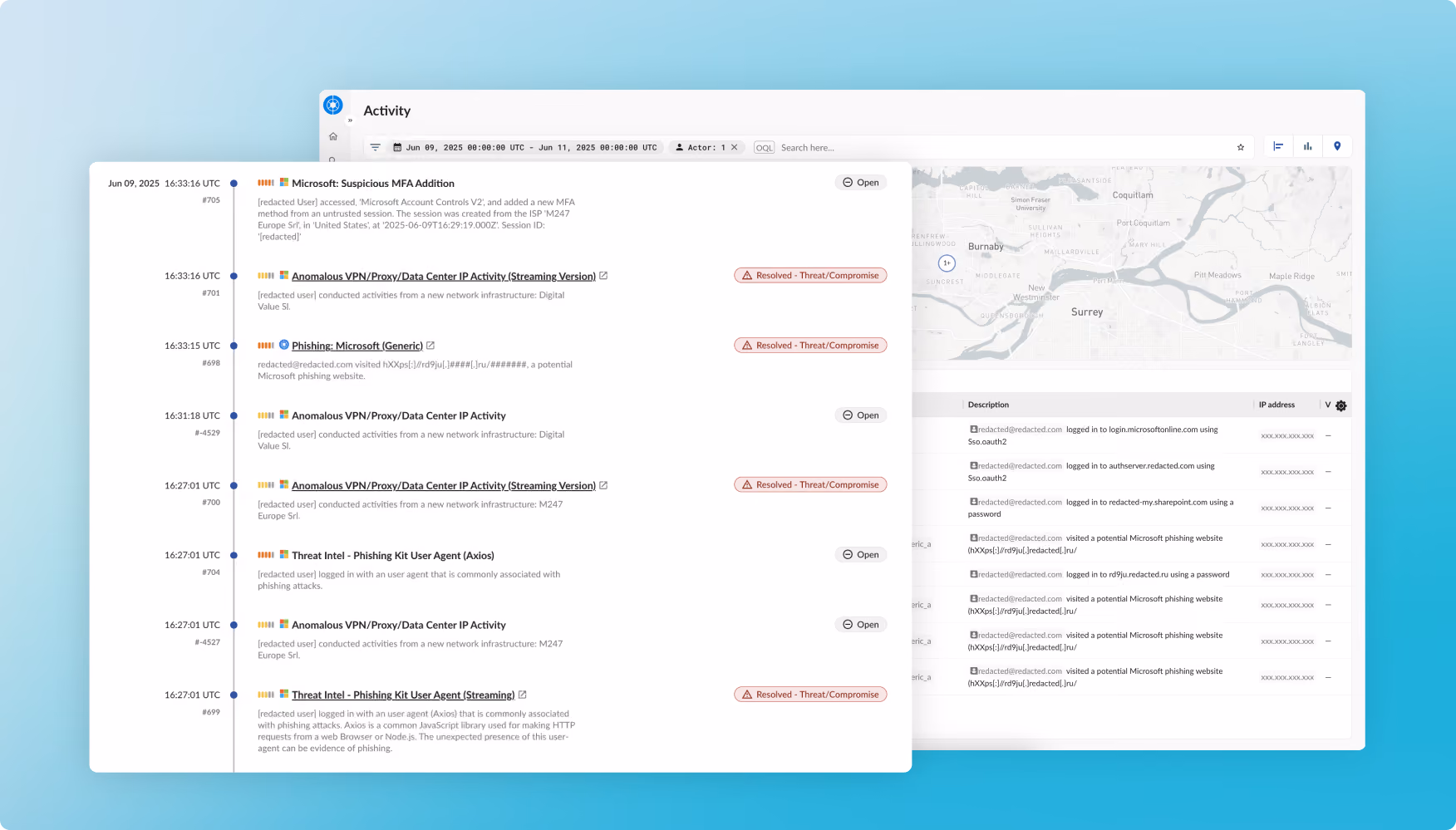Click user icon in rd9ju.redacted.ru row
The height and width of the screenshot is (830, 1456).
(x=973, y=574)
